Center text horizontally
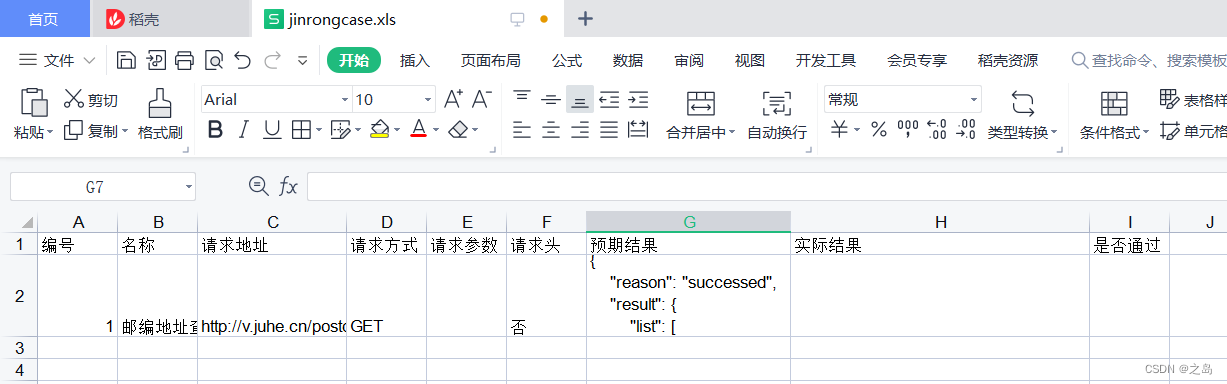 (x=550, y=130)
